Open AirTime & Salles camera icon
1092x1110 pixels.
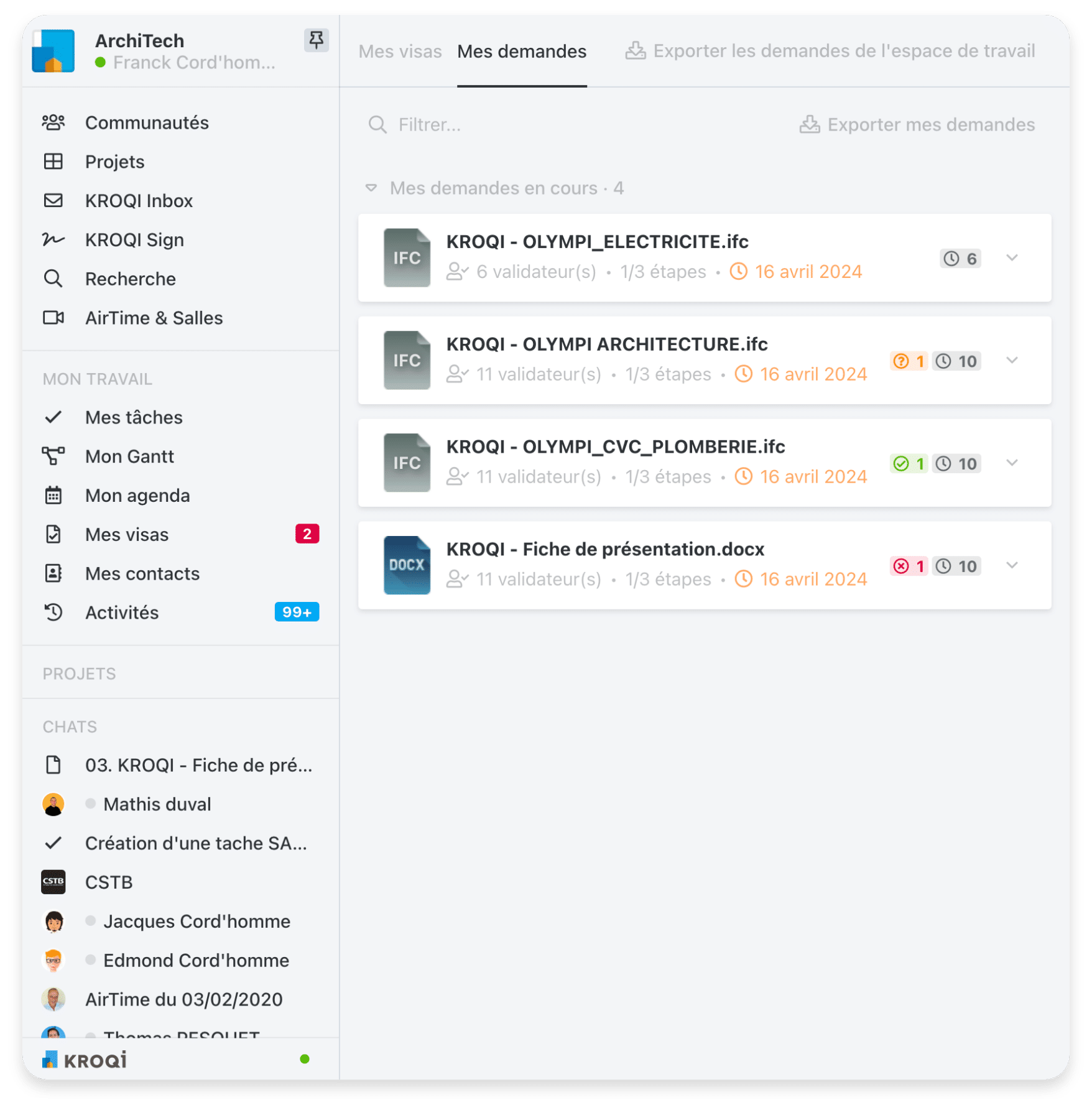pyautogui.click(x=53, y=318)
